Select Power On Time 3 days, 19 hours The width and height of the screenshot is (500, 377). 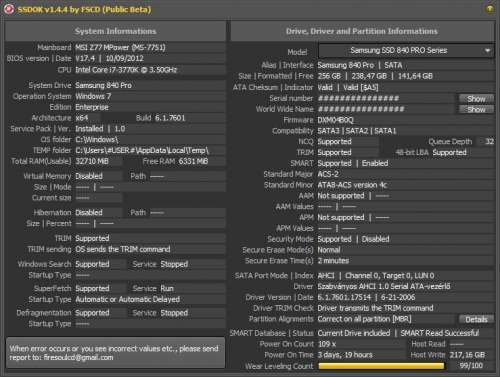[345, 355]
